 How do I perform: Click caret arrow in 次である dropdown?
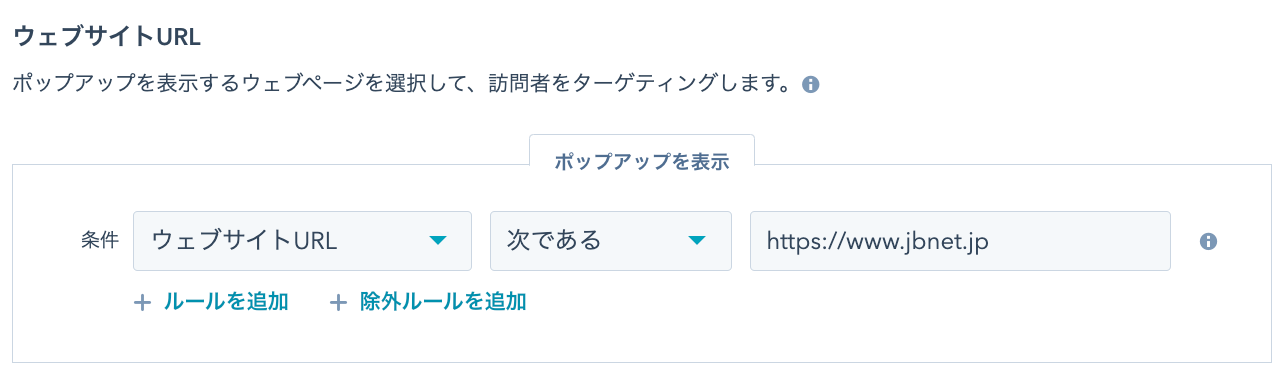(697, 241)
